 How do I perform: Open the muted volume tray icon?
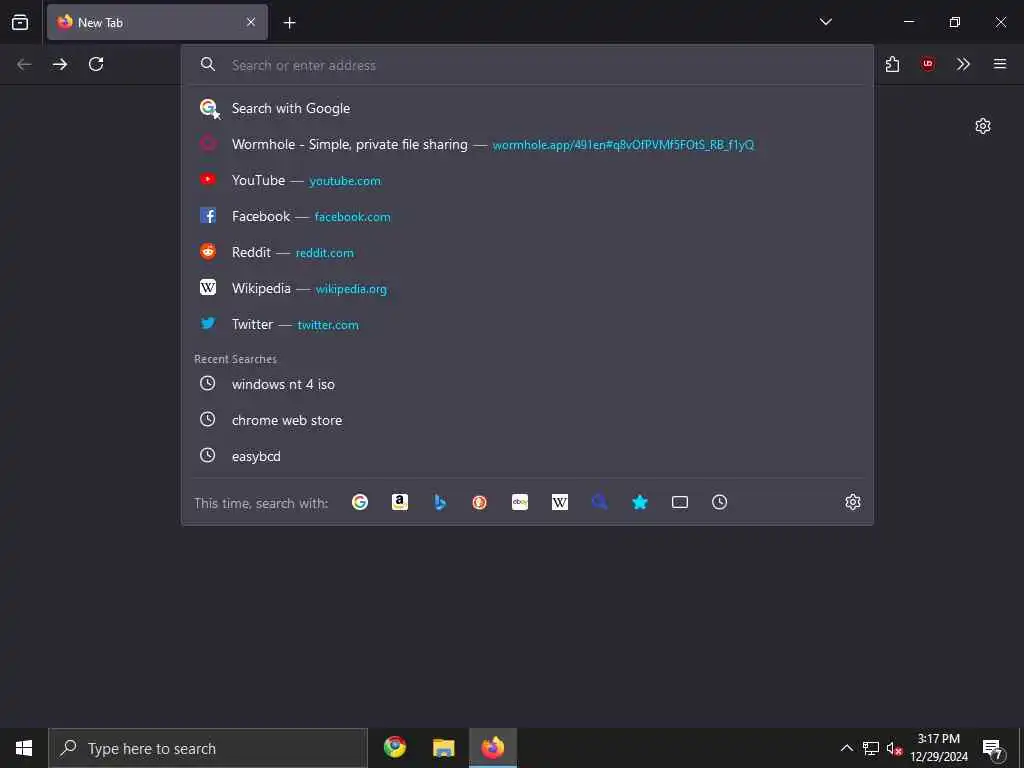[x=894, y=748]
